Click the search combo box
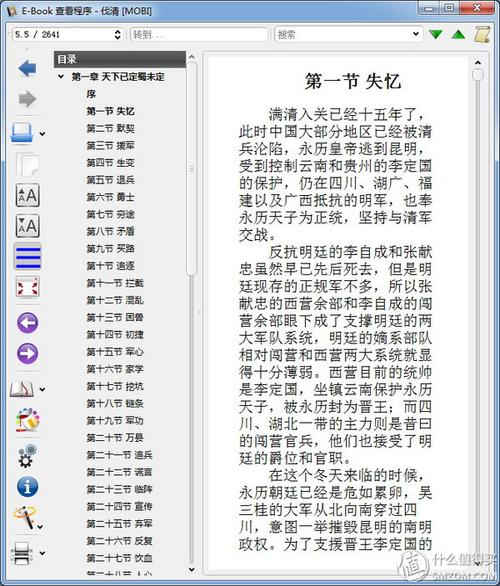Screen dimensions: 500x586 [348, 34]
